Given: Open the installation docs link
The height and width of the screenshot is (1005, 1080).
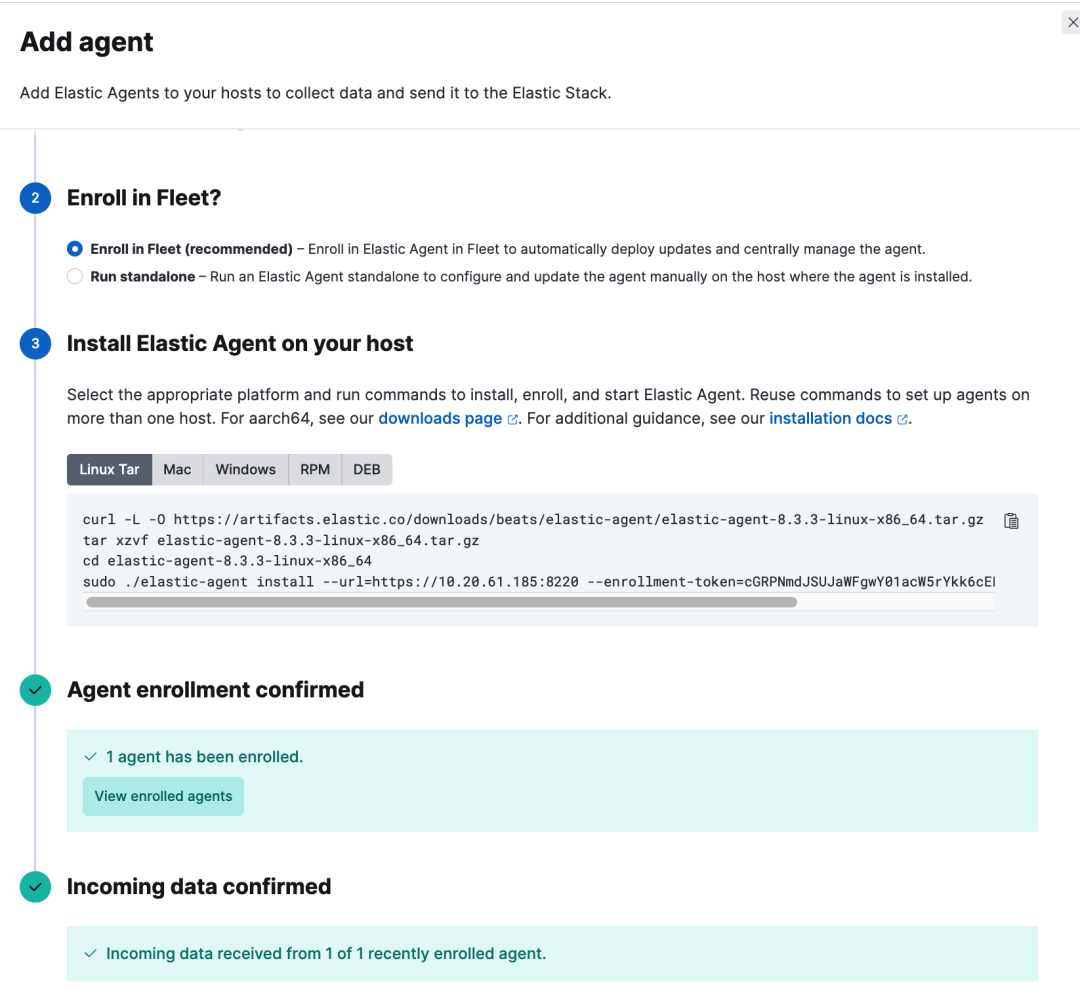Looking at the screenshot, I should 830,419.
